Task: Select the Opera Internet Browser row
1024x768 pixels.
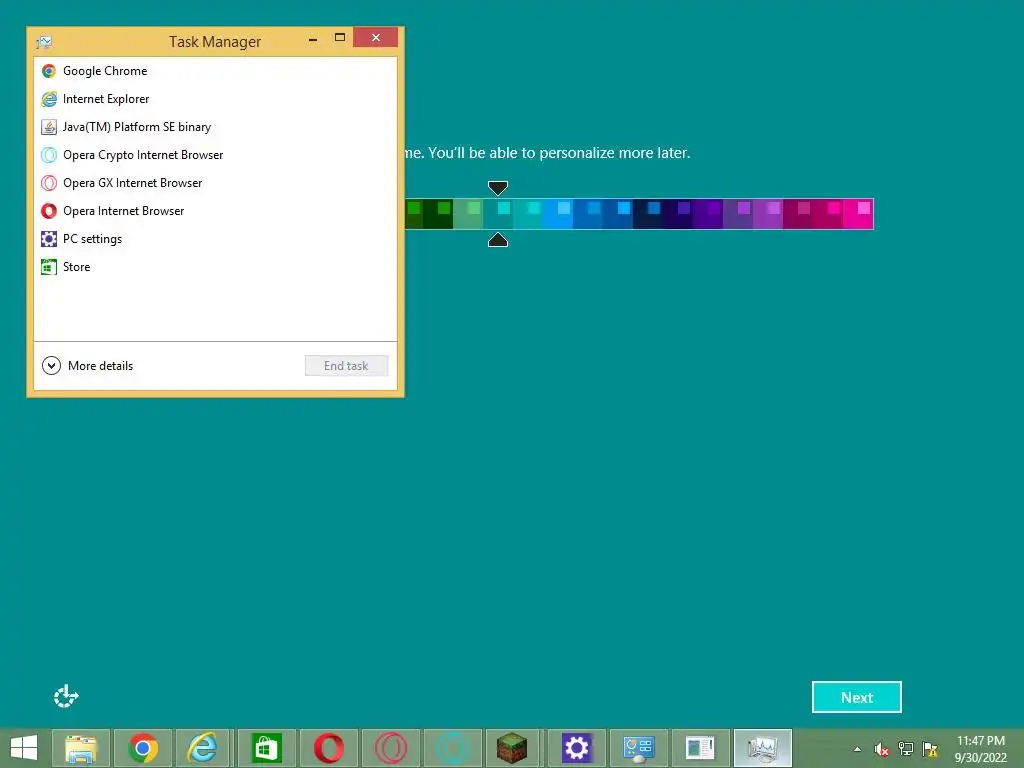Action: pos(216,211)
